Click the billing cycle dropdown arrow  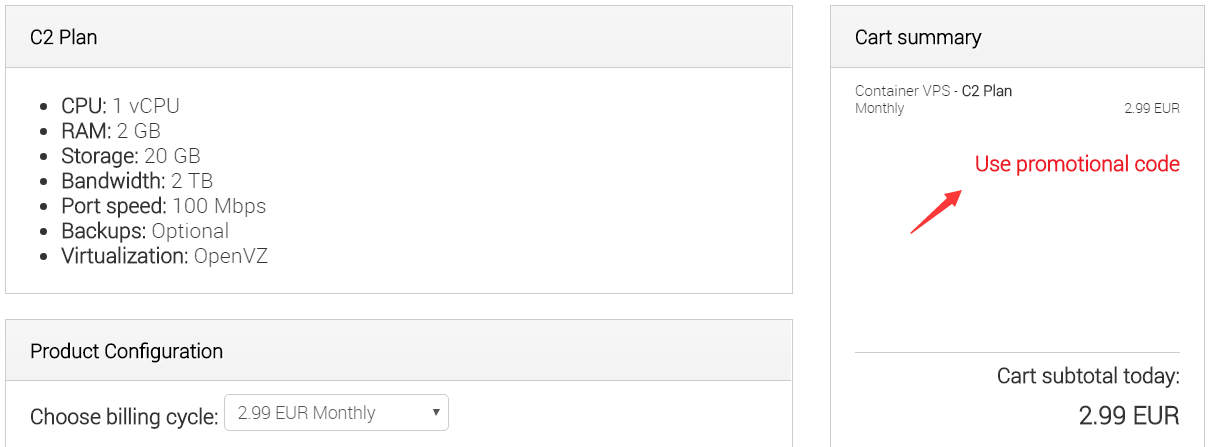[x=435, y=413]
